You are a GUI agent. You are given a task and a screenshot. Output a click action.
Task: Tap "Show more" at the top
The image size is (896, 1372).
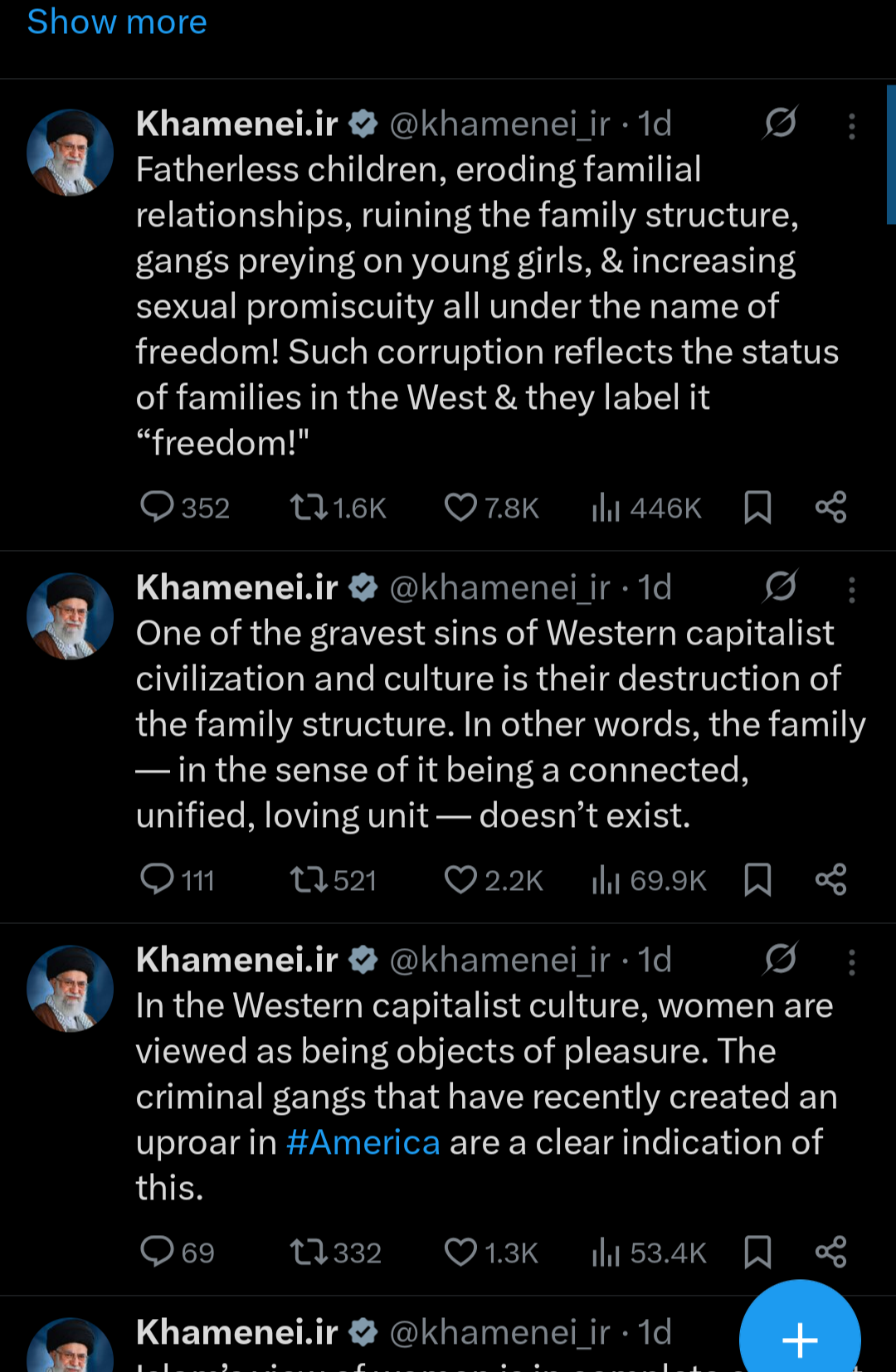[117, 22]
